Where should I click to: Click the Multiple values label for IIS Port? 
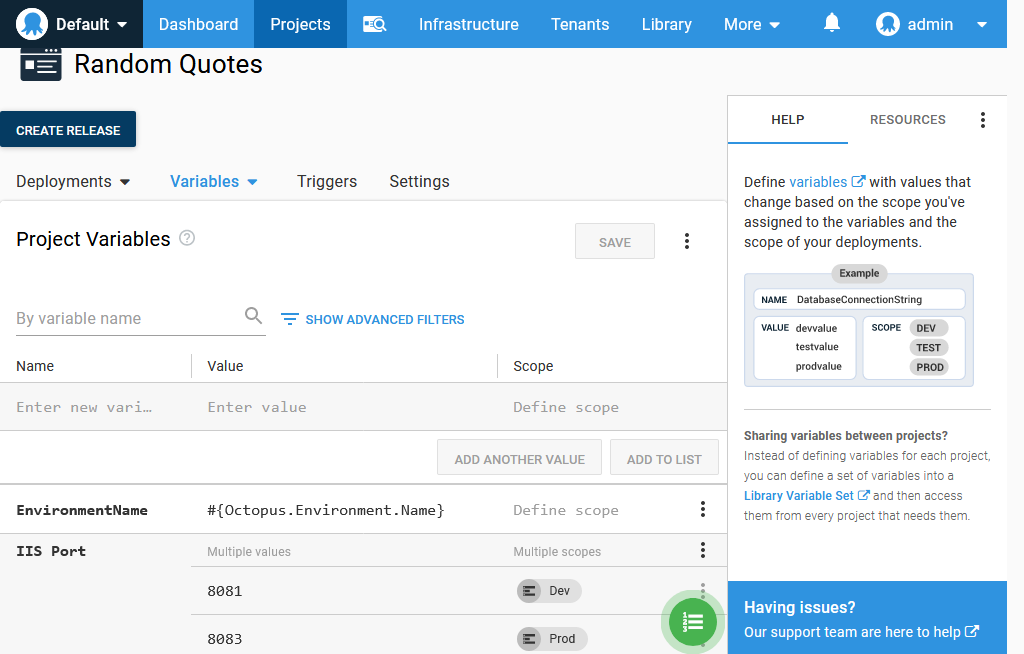[x=249, y=551]
